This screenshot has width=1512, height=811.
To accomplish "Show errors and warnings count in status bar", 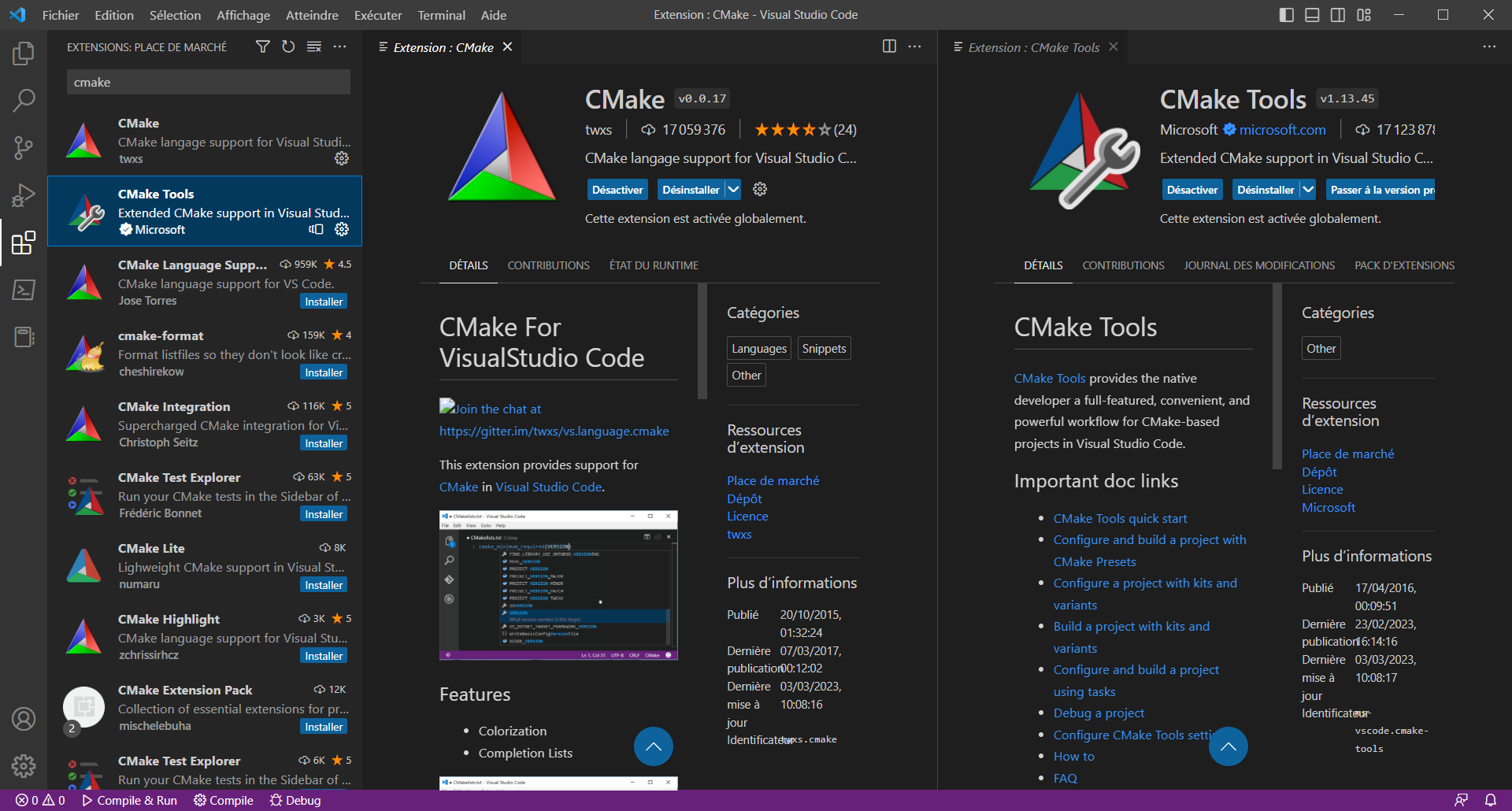I will 40,800.
